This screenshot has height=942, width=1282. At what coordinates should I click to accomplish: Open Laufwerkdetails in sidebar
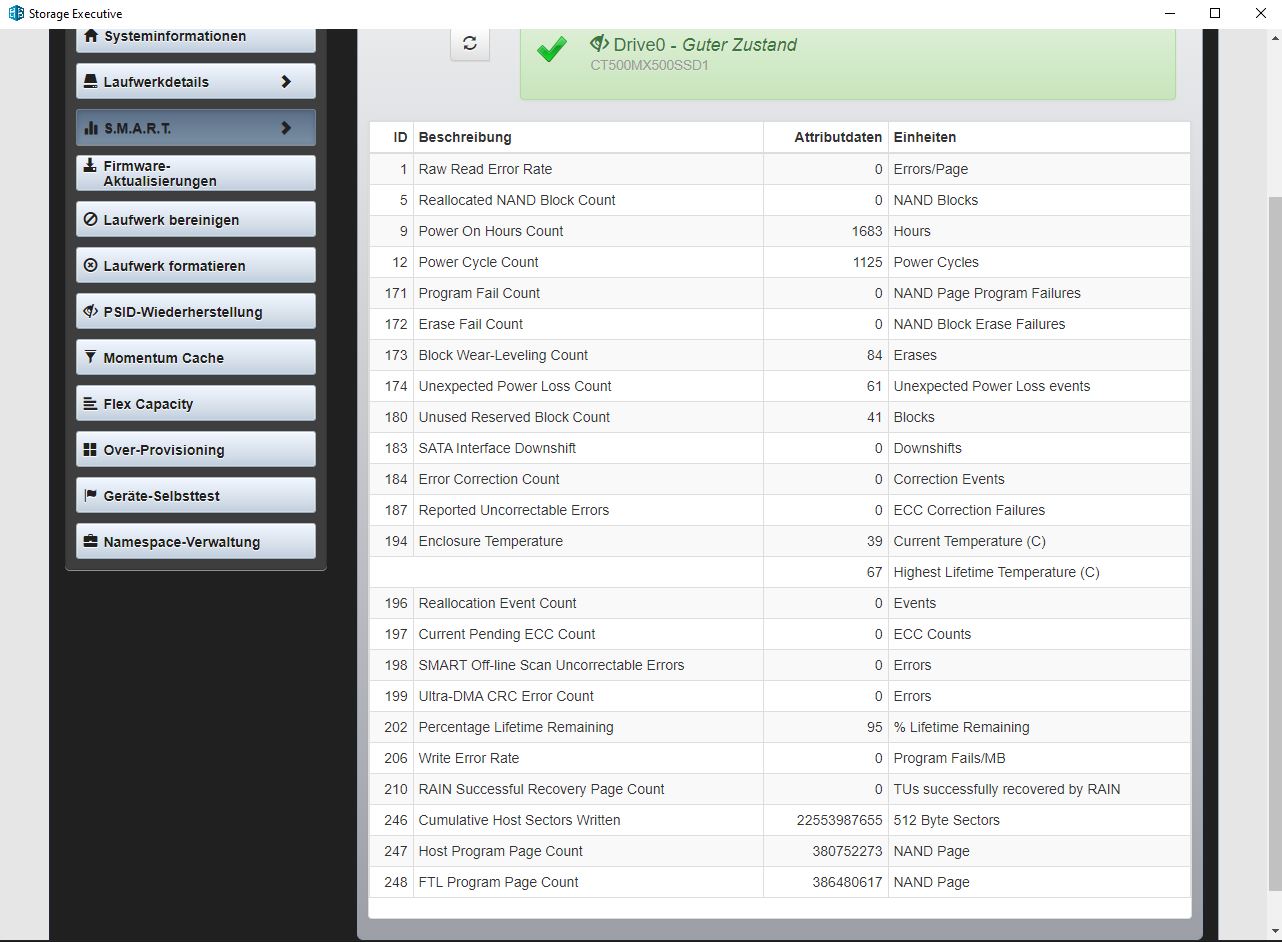pos(196,82)
